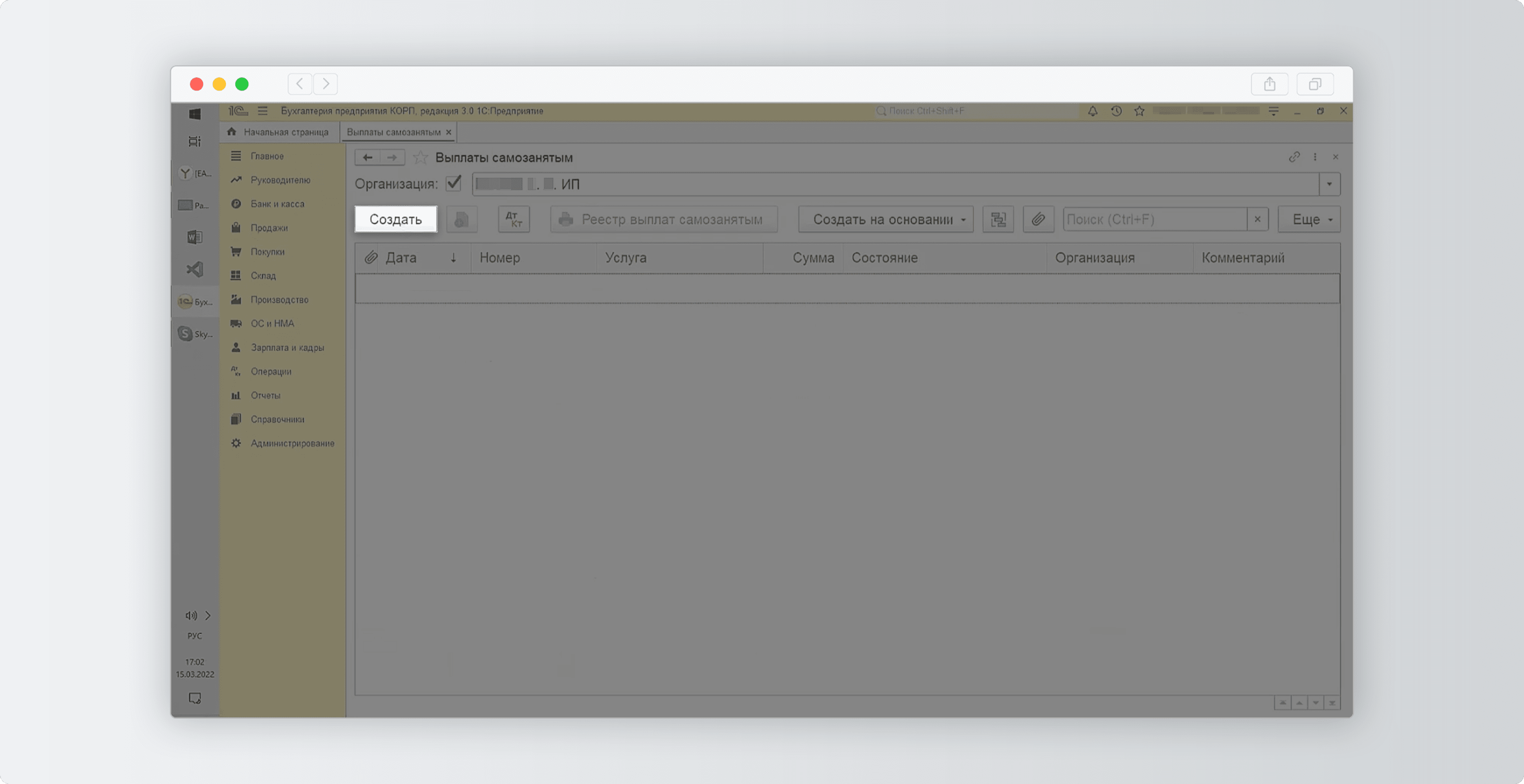Open the Еще dropdown menu
The width and height of the screenshot is (1524, 784).
coord(1309,219)
